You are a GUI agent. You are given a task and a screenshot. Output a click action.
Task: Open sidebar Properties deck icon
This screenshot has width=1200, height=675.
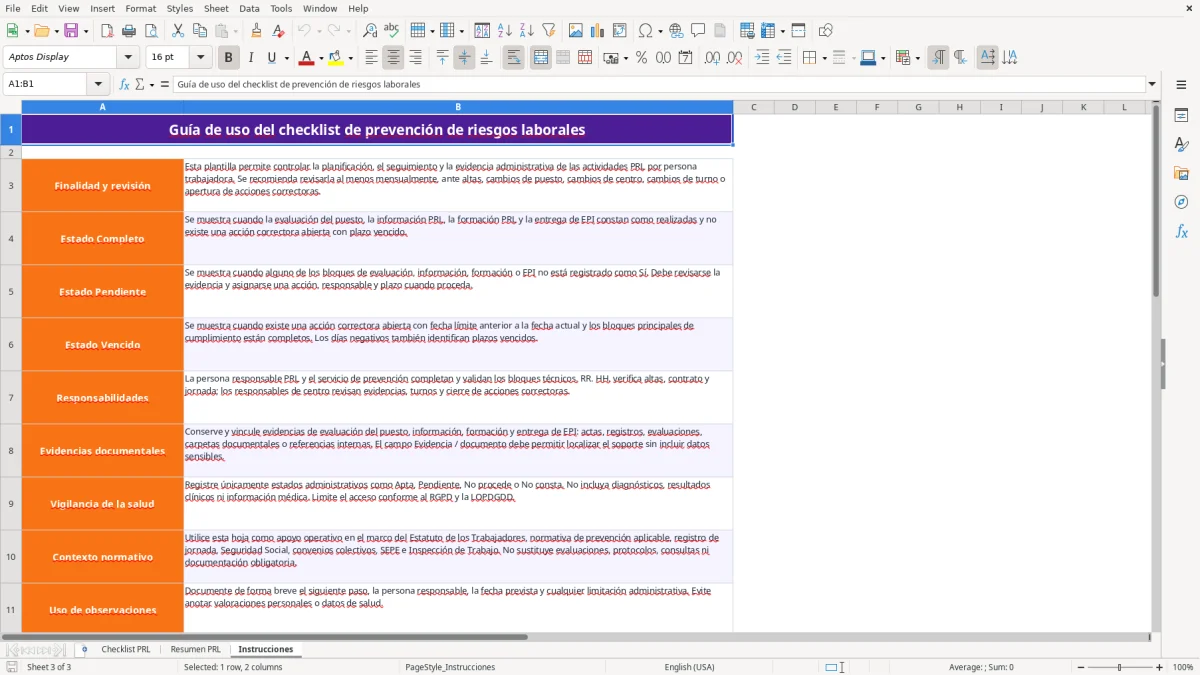[1181, 116]
